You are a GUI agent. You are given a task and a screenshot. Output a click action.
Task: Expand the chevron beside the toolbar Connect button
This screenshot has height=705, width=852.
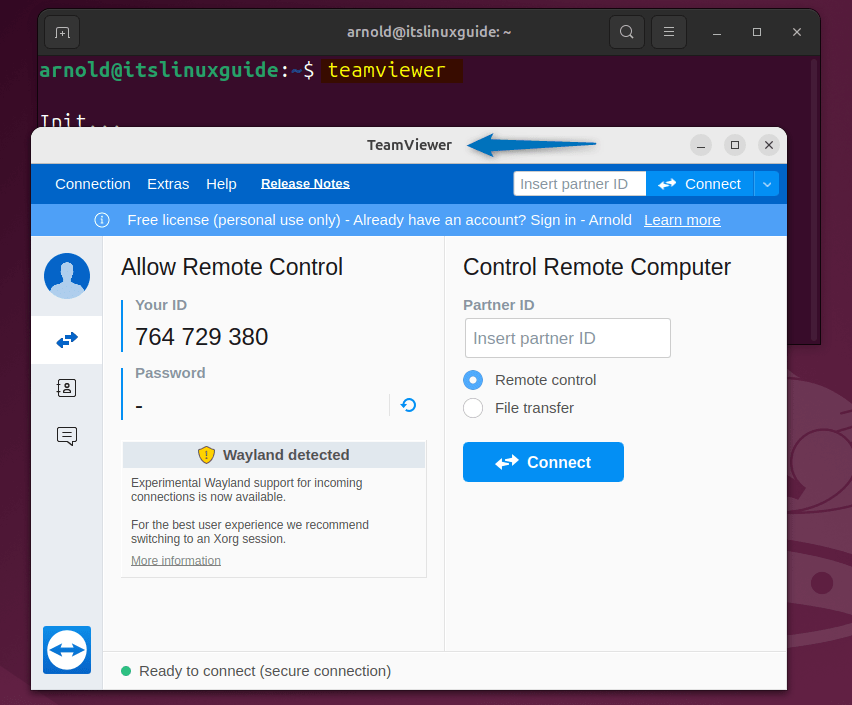pyautogui.click(x=766, y=184)
